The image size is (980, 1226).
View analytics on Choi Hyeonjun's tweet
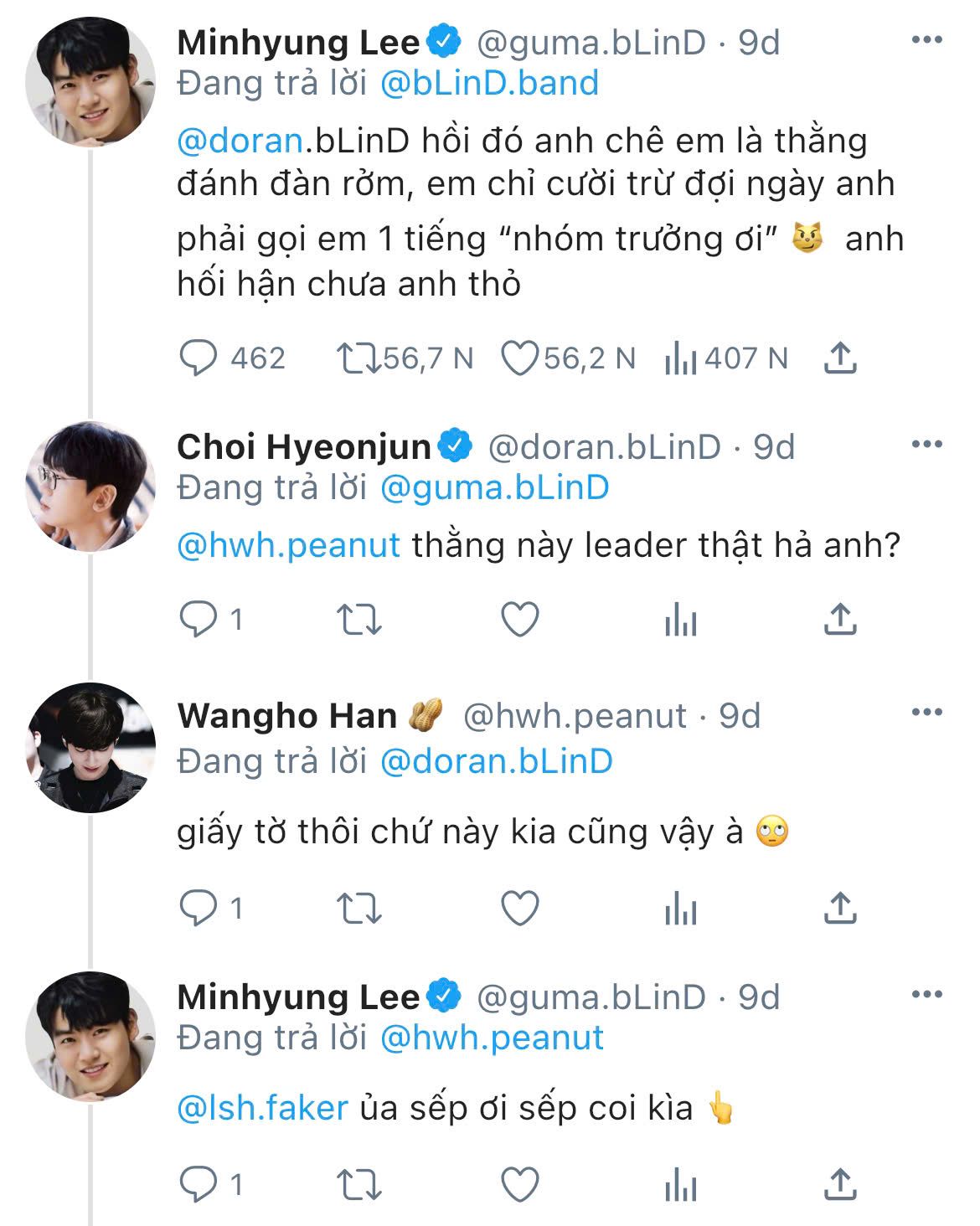680,621
